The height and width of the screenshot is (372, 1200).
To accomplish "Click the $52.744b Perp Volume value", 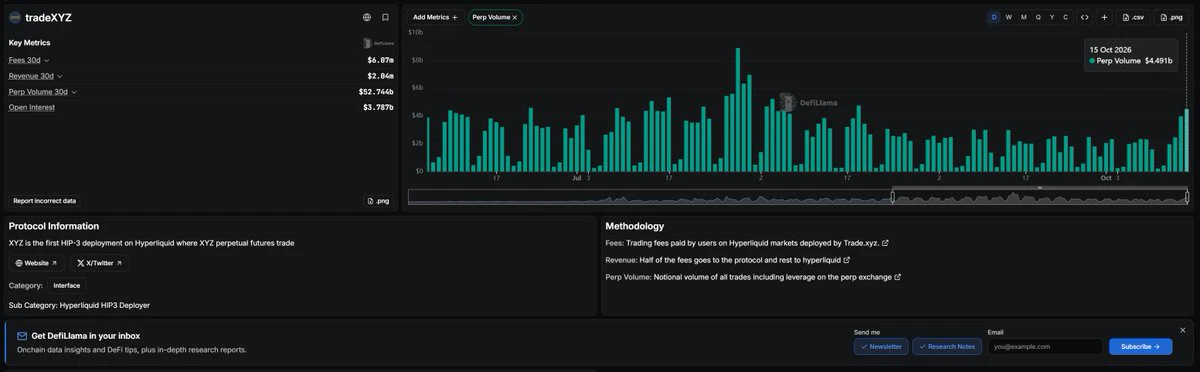I will pos(376,92).
